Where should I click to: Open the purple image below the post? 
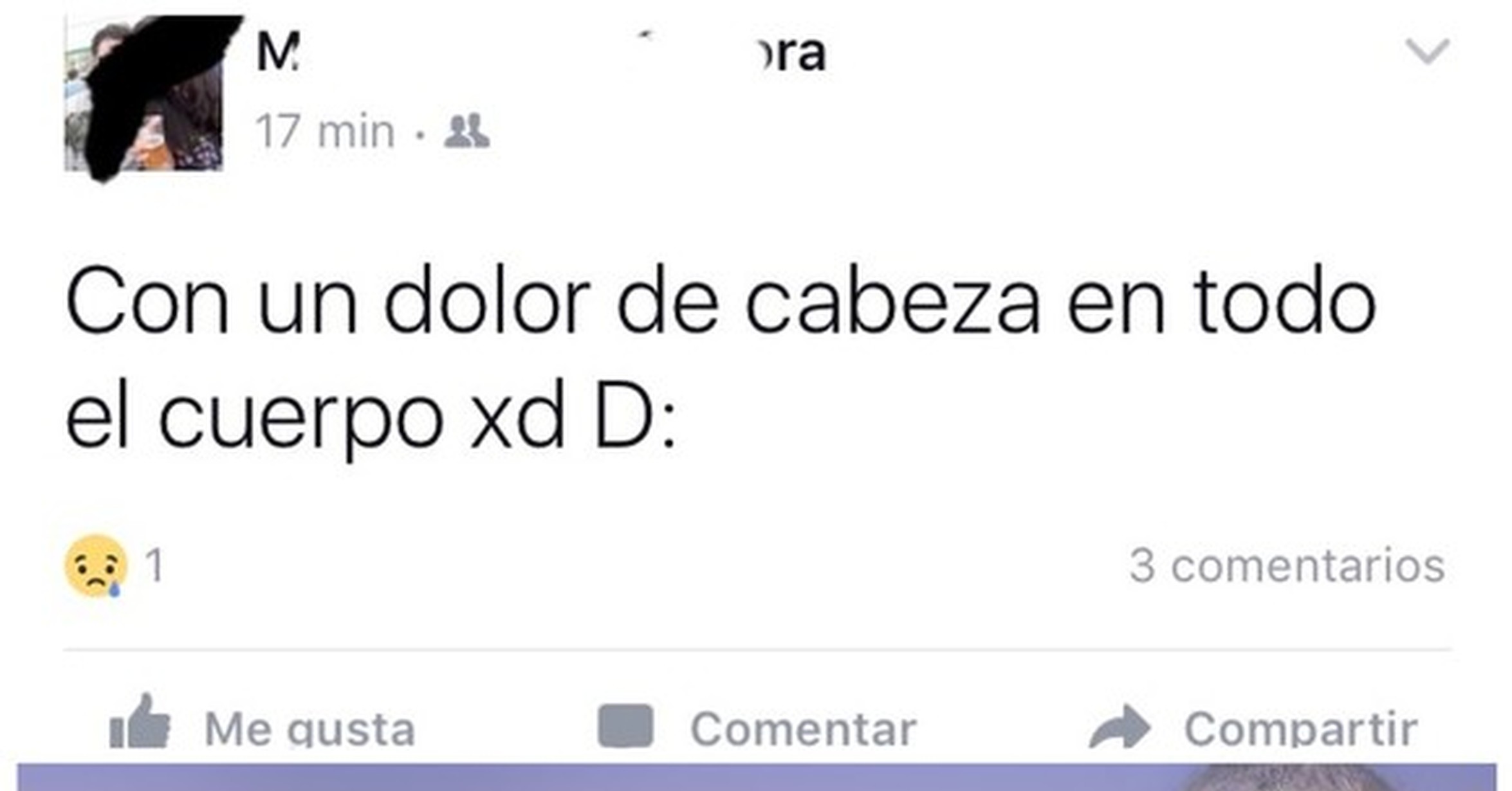(756, 777)
